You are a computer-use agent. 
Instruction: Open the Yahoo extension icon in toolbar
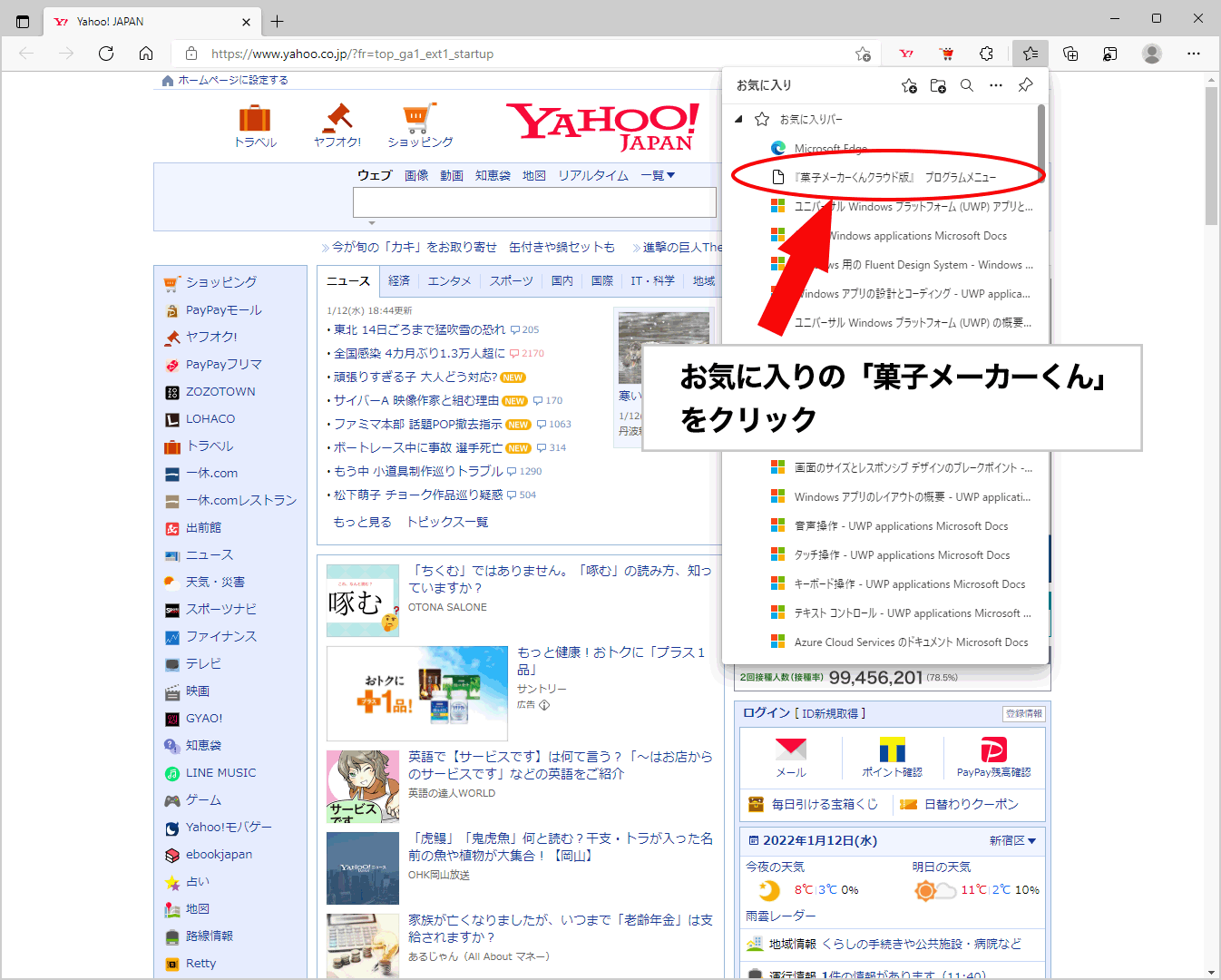tap(906, 54)
